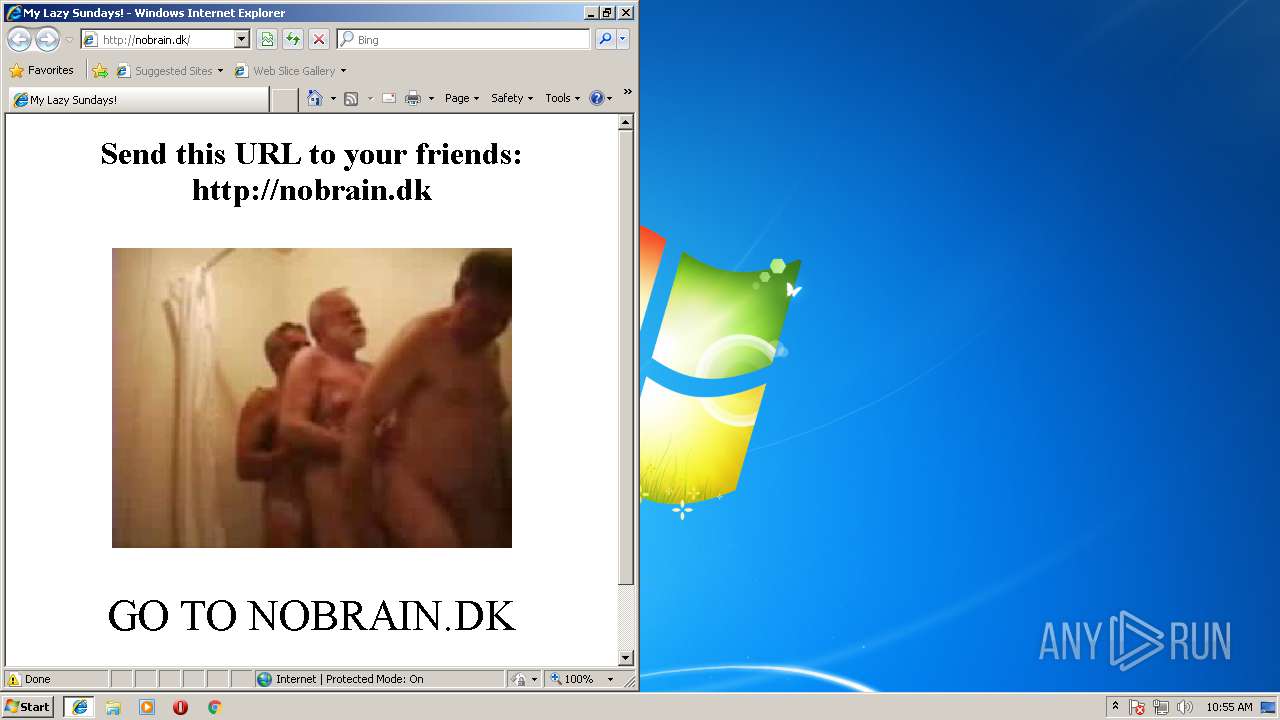The width and height of the screenshot is (1280, 720).
Task: Click the Done status text
Action: (38, 679)
